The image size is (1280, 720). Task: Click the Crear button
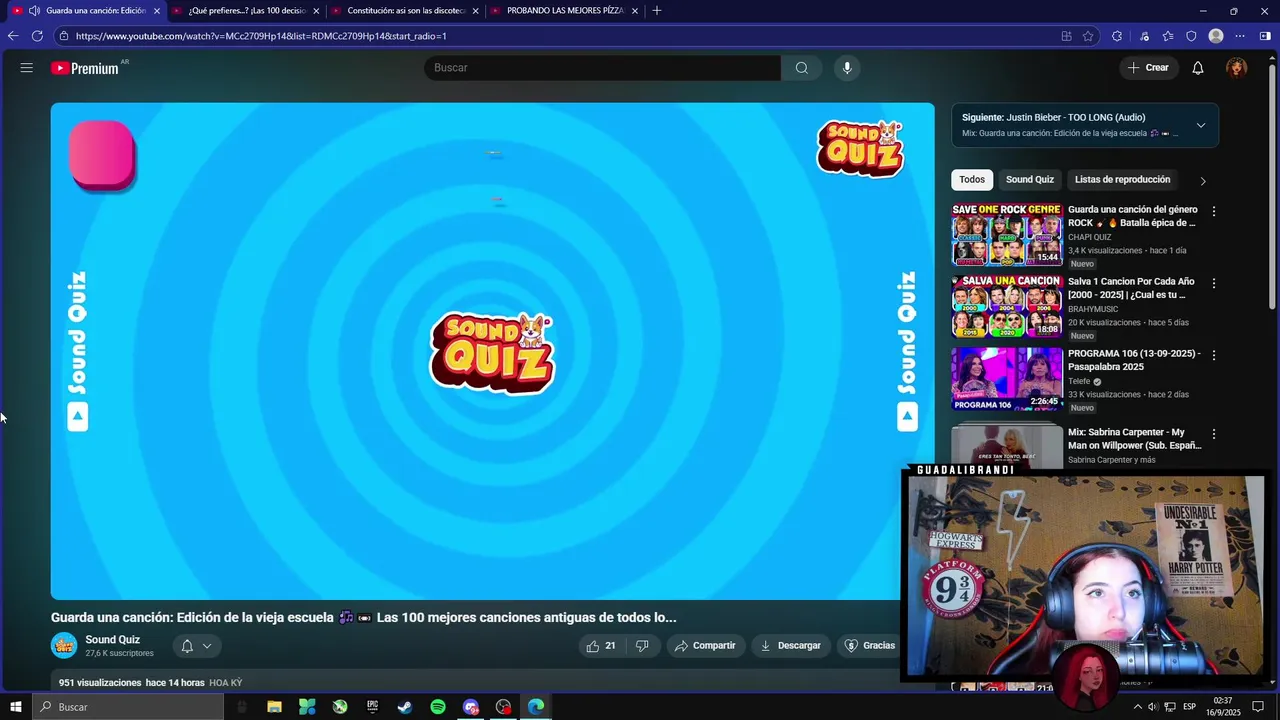[x=1148, y=68]
